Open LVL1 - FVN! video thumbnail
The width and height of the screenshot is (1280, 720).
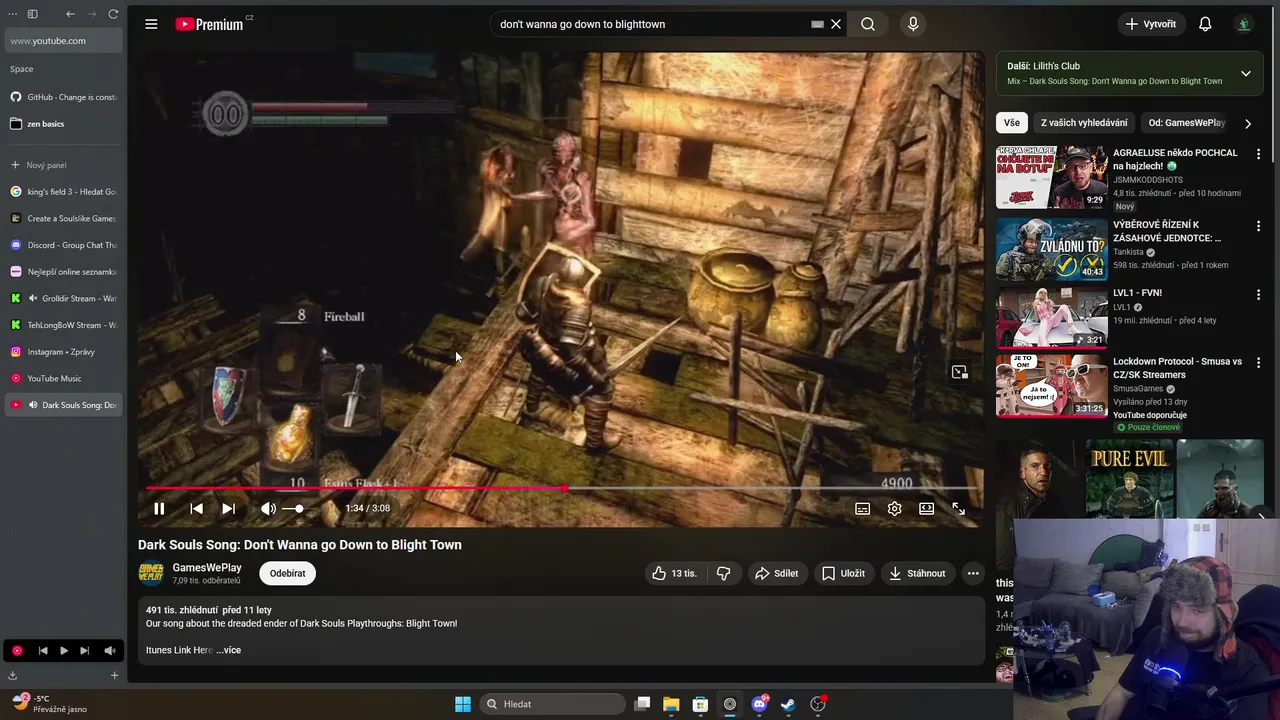click(1051, 317)
